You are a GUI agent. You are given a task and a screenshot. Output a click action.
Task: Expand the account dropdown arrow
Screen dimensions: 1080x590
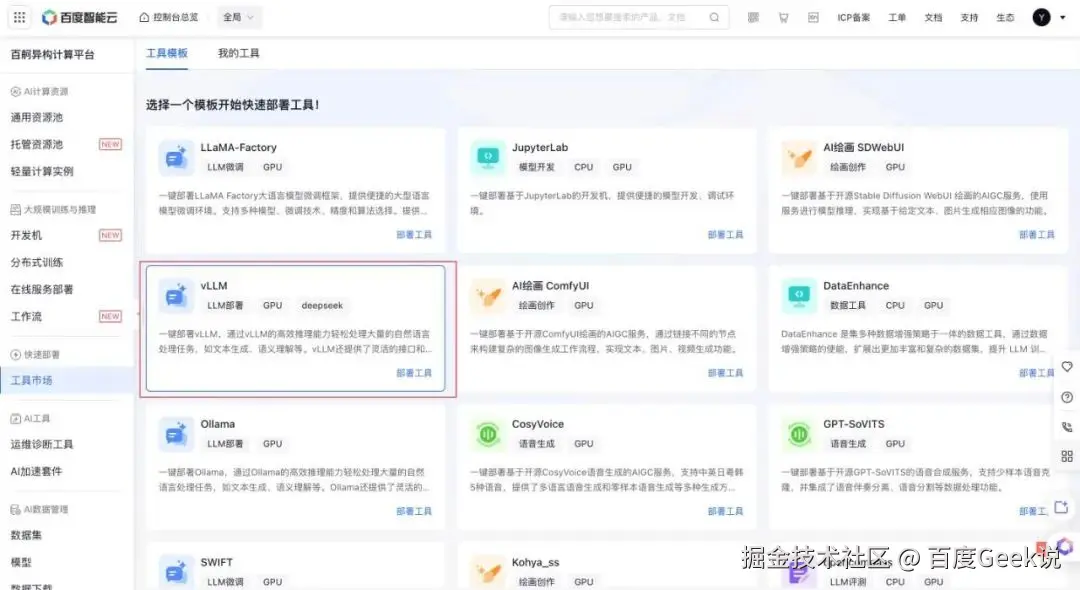pyautogui.click(x=1062, y=17)
